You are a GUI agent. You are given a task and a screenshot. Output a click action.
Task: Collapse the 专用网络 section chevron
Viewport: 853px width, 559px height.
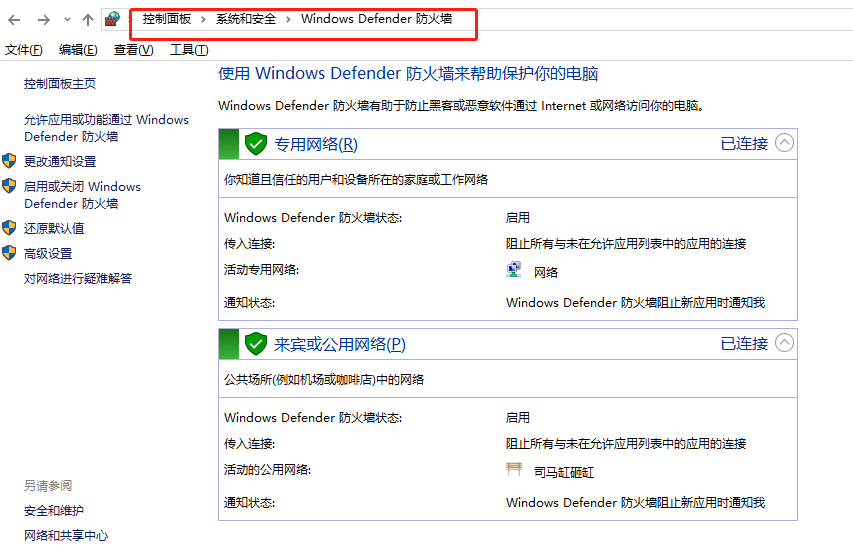point(784,143)
